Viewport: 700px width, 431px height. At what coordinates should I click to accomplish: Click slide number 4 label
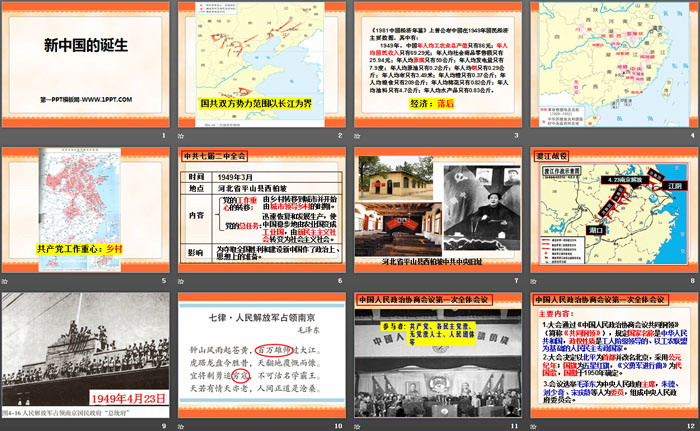click(693, 136)
